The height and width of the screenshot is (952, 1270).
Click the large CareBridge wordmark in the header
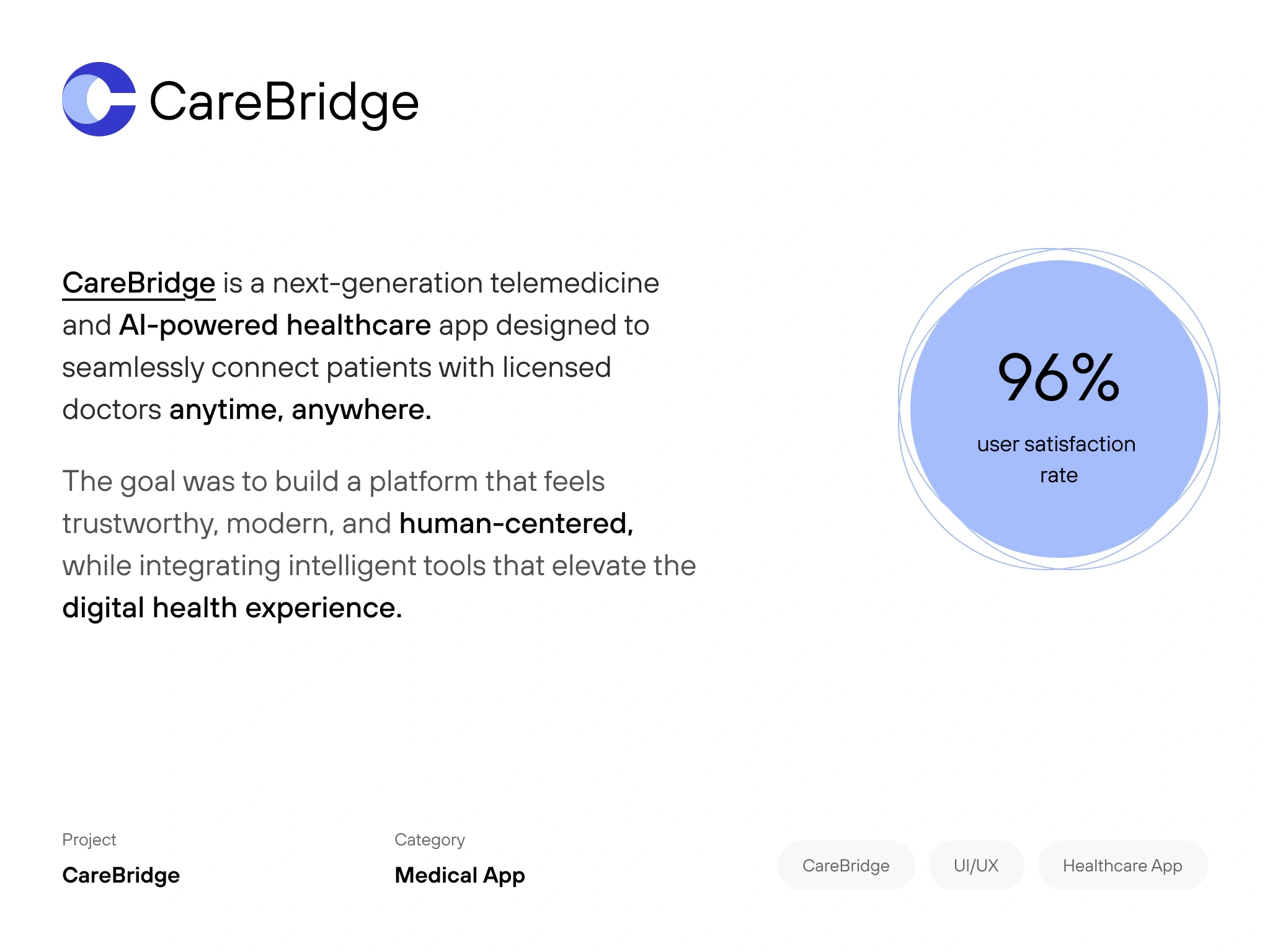point(284,102)
